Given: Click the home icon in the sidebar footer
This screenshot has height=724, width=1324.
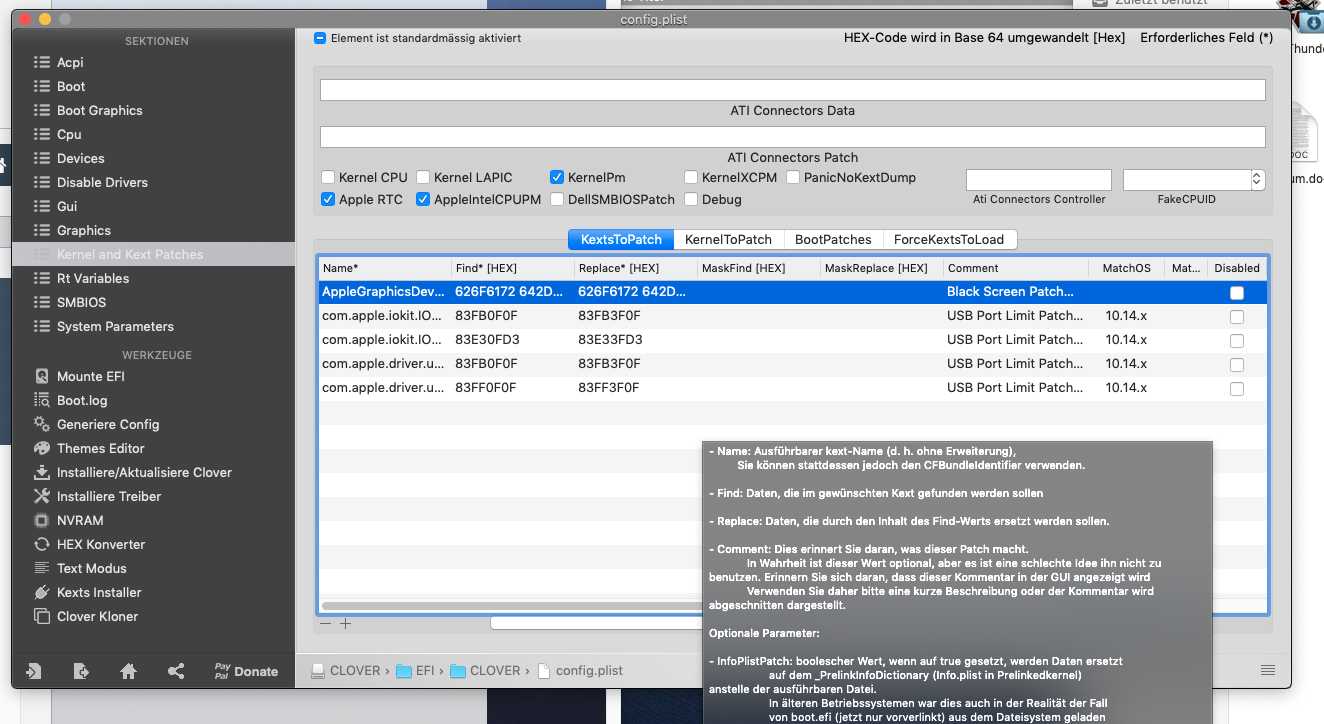Looking at the screenshot, I should (x=128, y=671).
